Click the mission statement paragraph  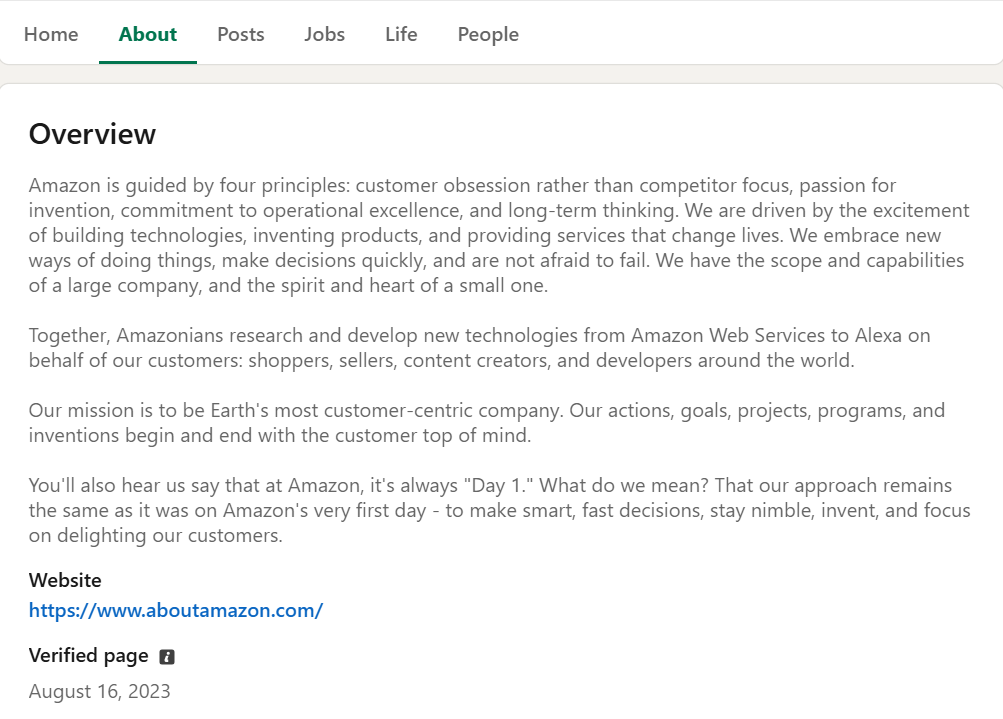coord(486,422)
